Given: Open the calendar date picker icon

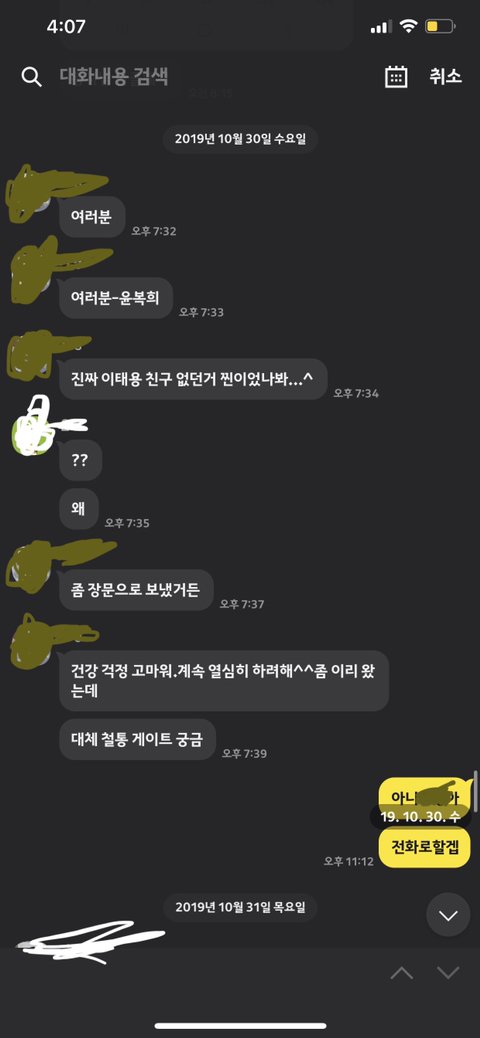Looking at the screenshot, I should click(x=396, y=77).
